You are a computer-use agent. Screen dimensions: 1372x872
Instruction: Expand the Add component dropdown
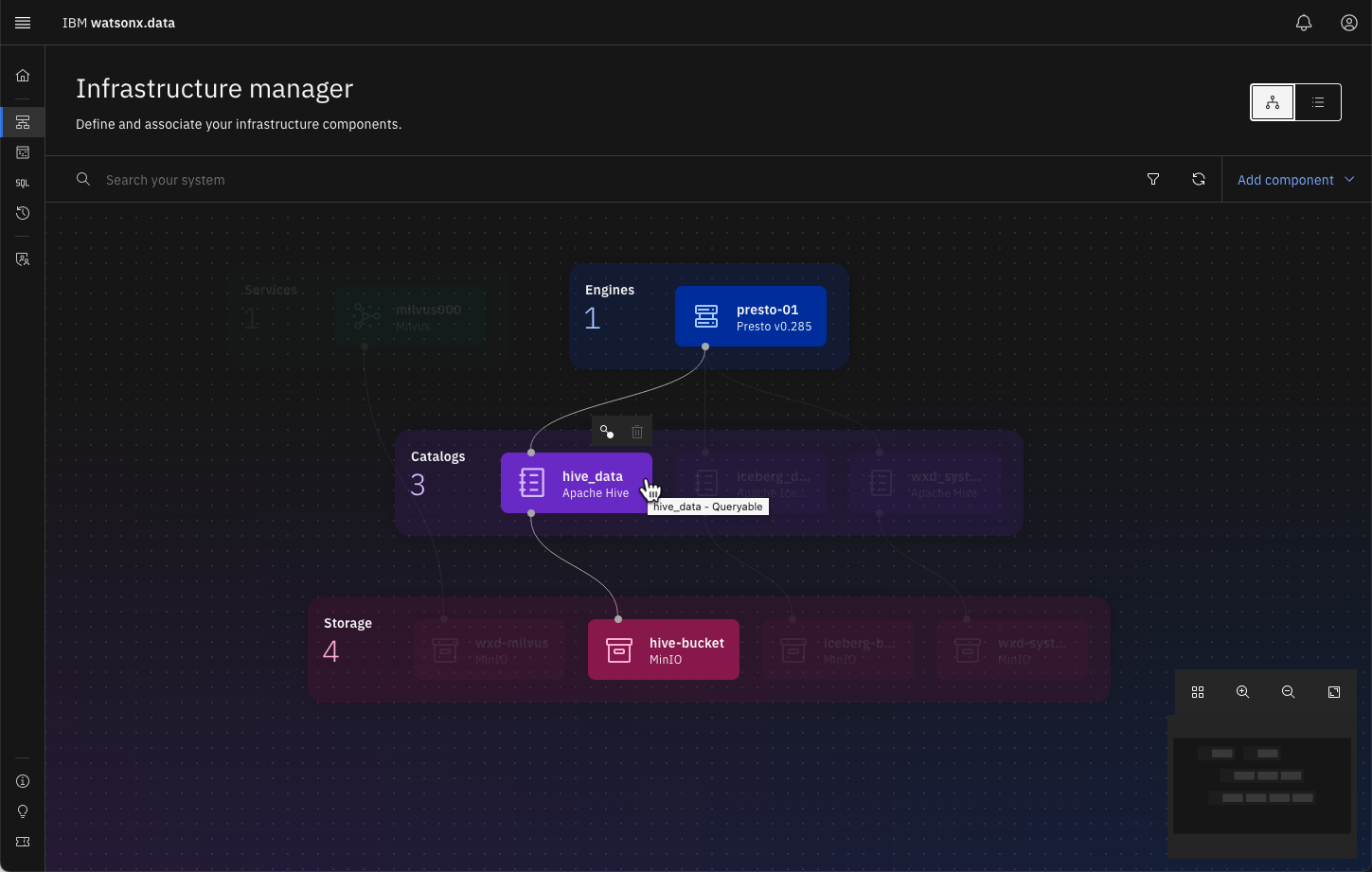coord(1296,180)
